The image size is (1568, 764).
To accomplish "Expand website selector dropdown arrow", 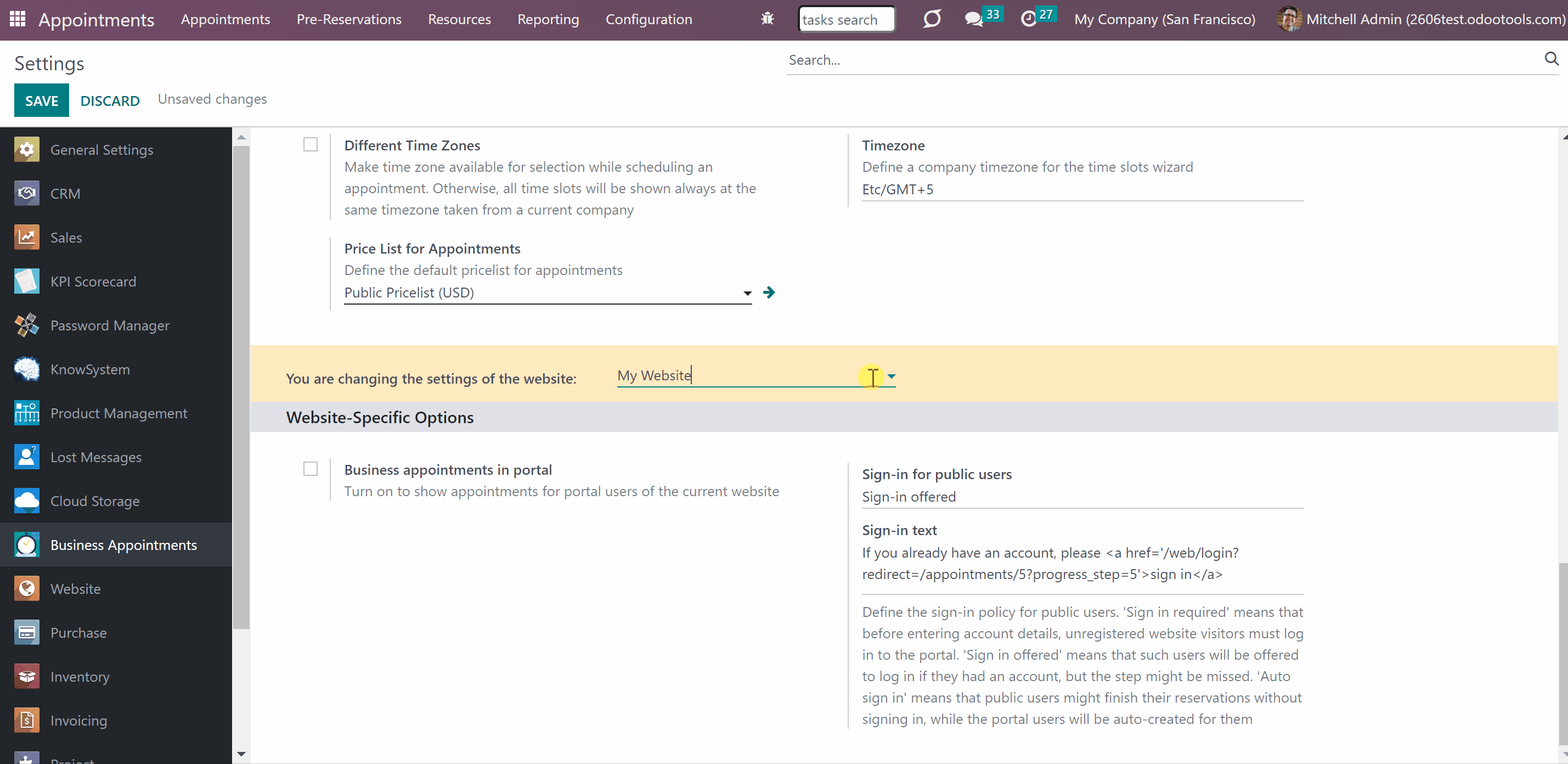I will point(891,376).
